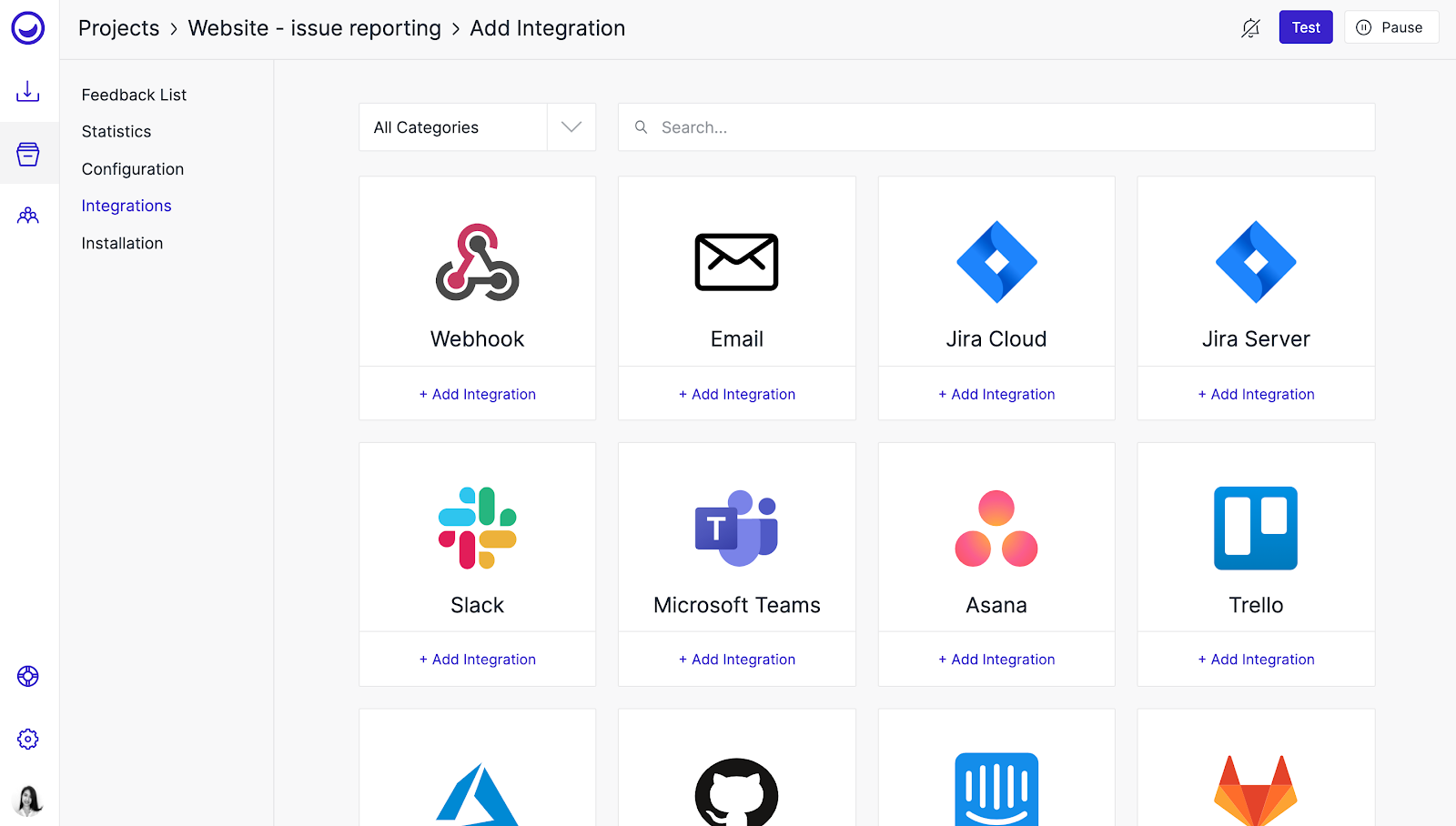The image size is (1456, 826).
Task: Click the category dropdown chevron arrow
Action: 571,127
